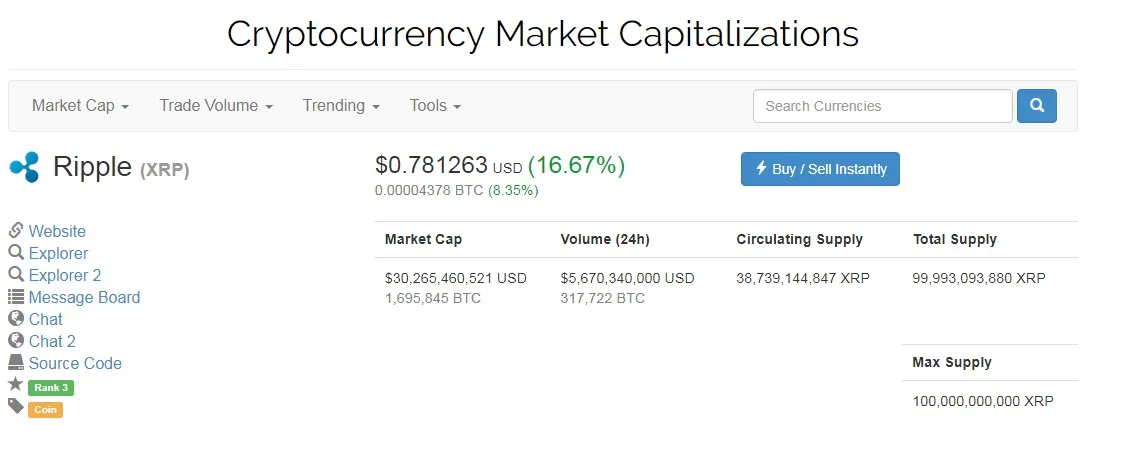Click the star icon next to Rank 3
This screenshot has width=1126, height=466.
pyautogui.click(x=16, y=384)
